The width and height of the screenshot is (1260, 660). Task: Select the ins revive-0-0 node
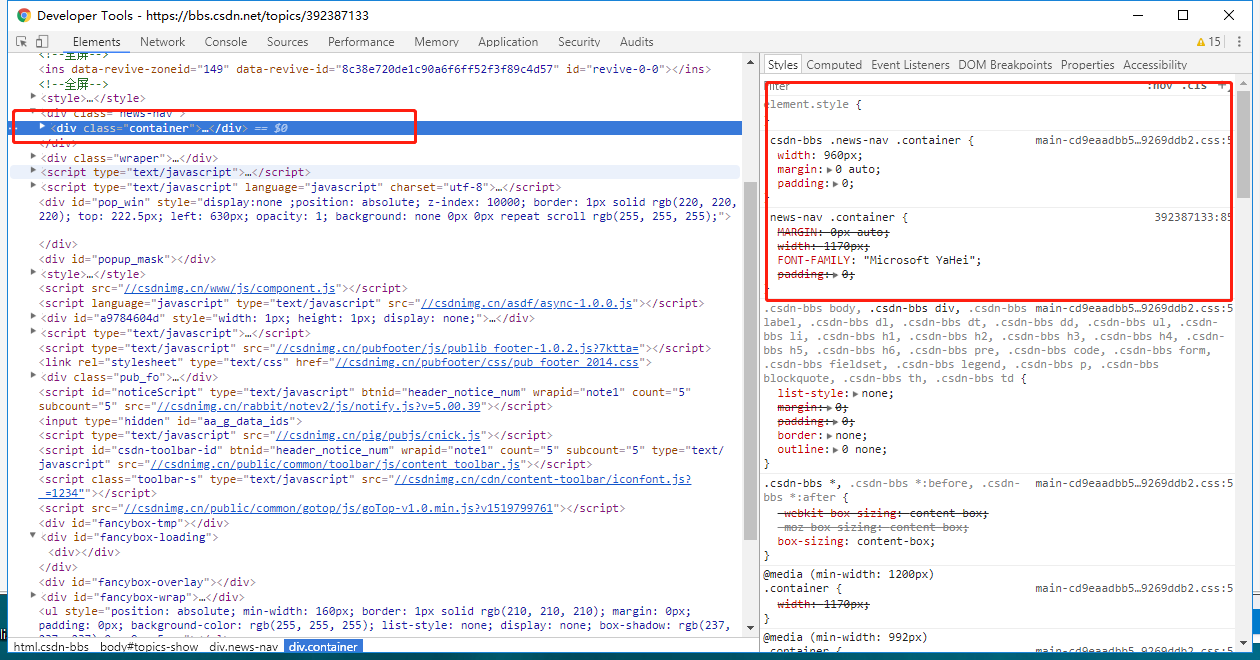375,69
